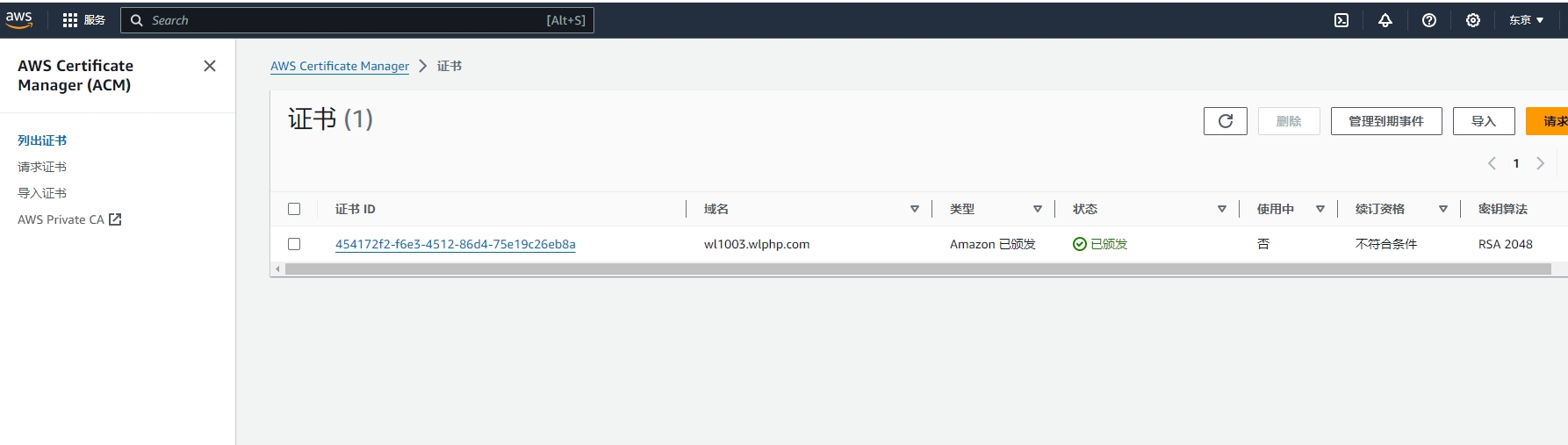Click the refresh certificates button

click(x=1226, y=121)
